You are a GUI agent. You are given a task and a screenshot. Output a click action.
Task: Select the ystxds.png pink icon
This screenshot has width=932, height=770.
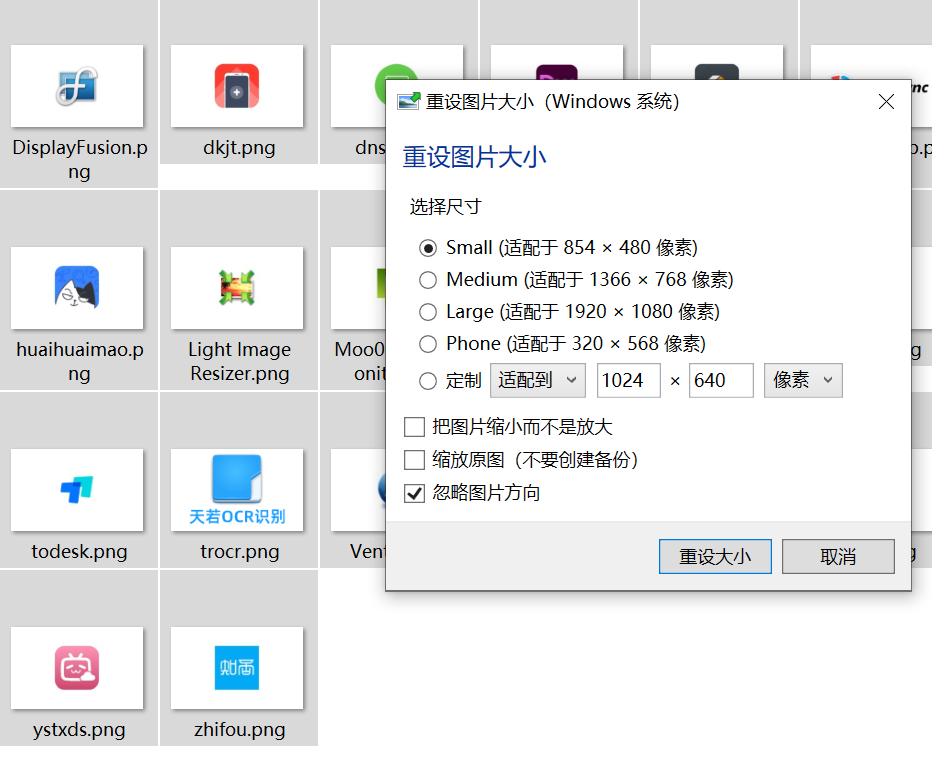coord(77,668)
